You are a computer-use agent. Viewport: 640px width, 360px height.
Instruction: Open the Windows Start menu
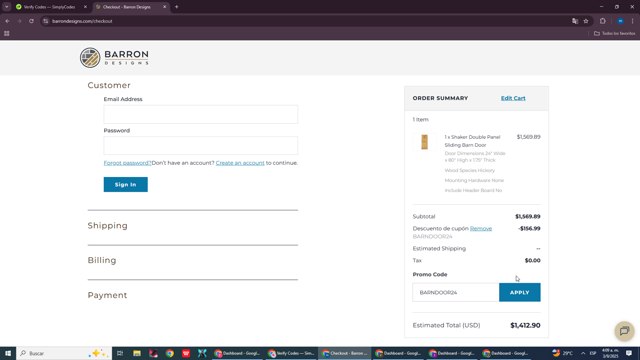pos(8,353)
